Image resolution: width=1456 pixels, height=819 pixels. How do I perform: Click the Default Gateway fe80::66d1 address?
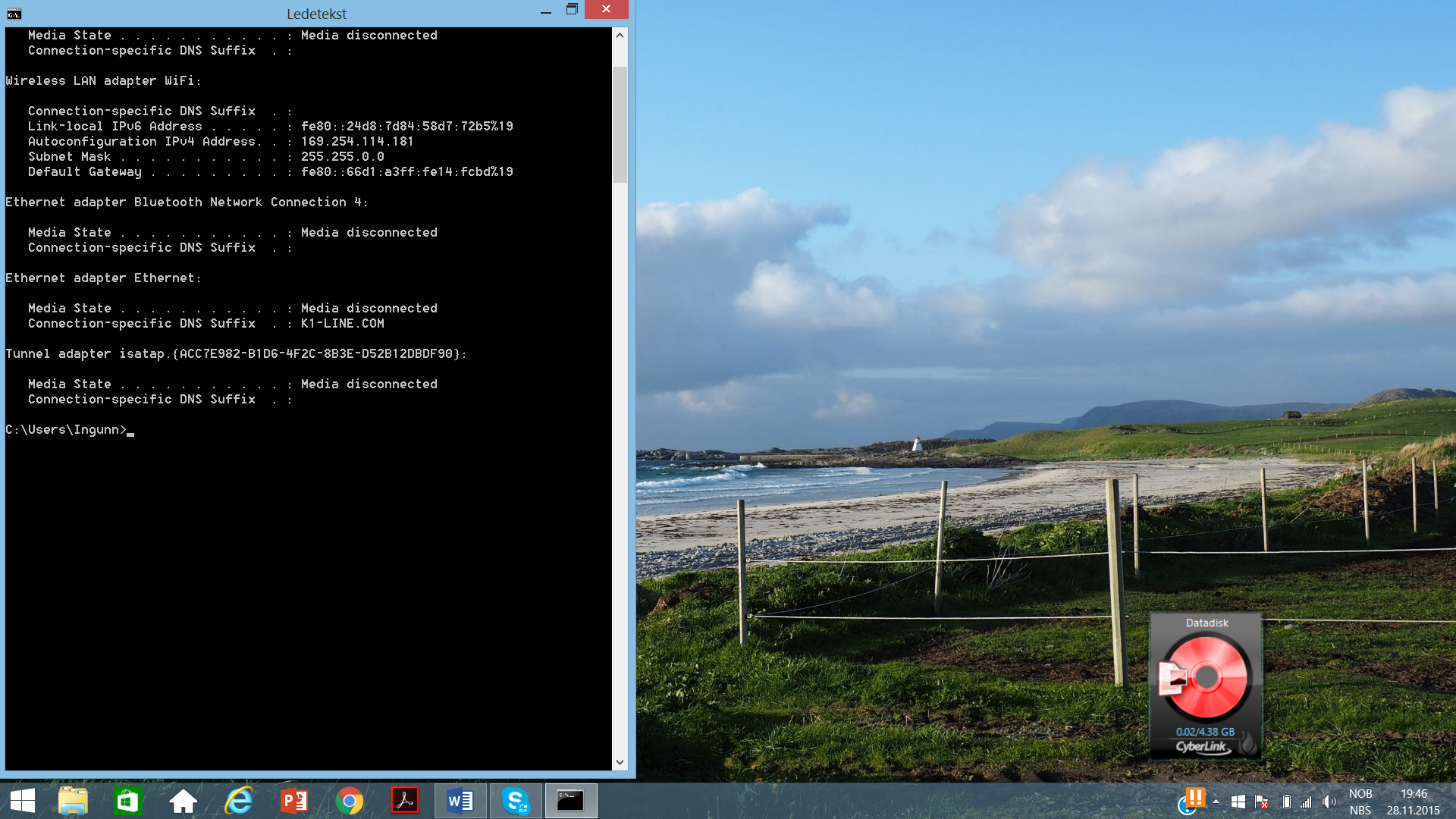point(407,172)
